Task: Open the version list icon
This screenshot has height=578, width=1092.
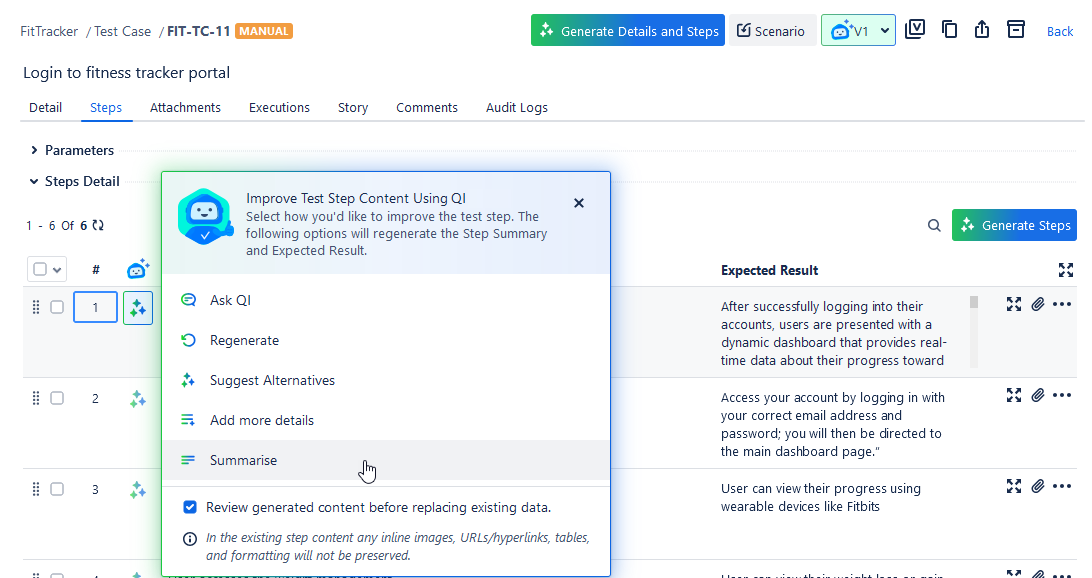Action: [914, 30]
